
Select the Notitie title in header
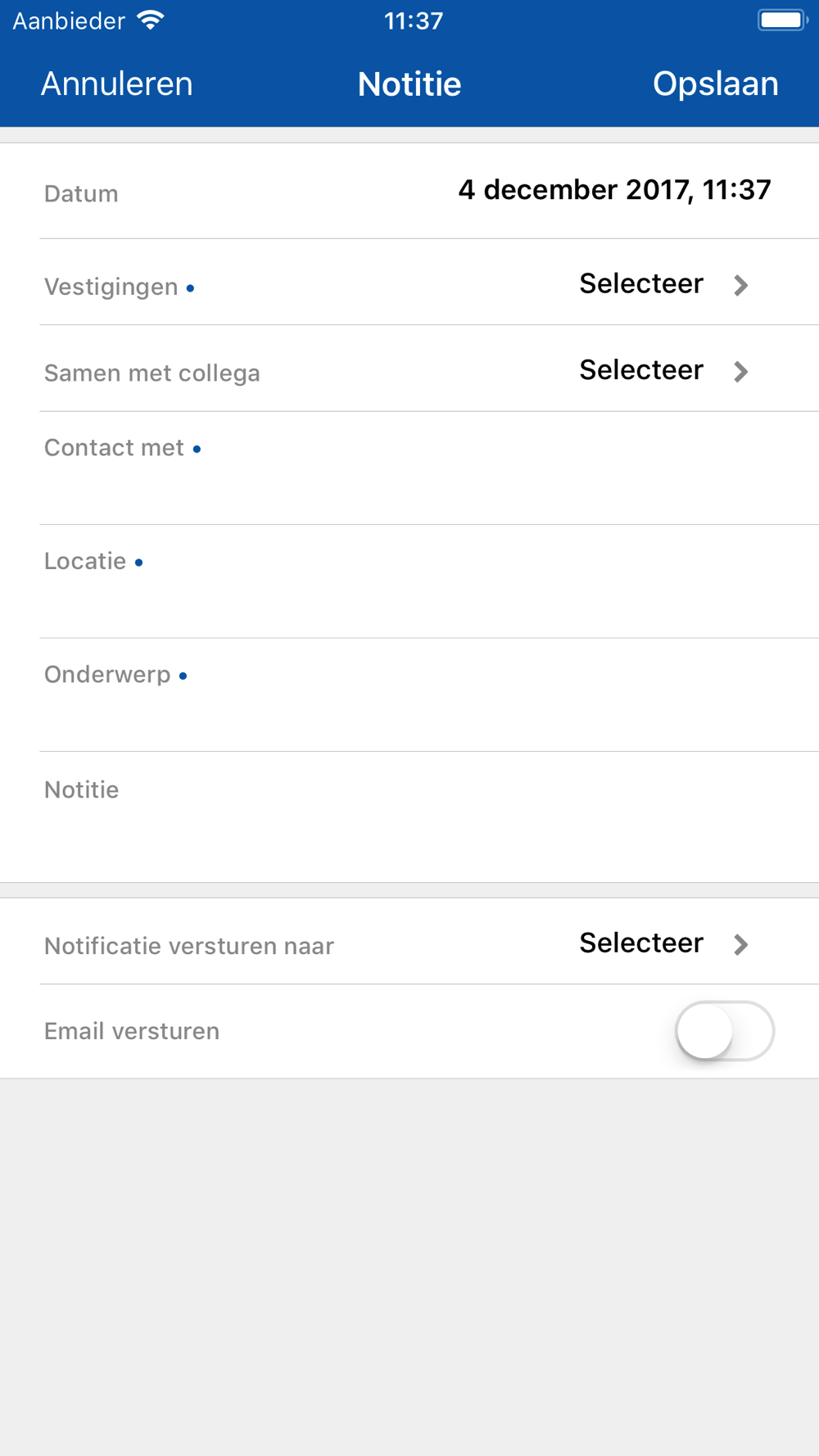pos(409,84)
